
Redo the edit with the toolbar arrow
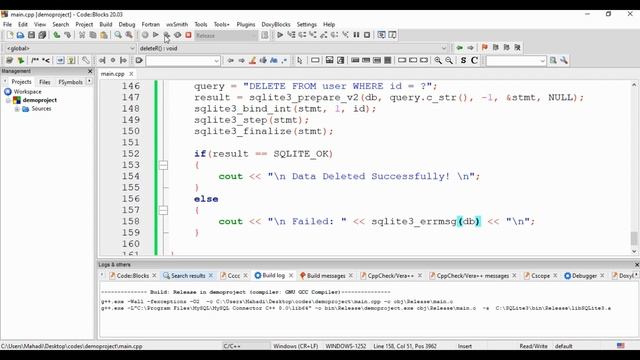[67, 35]
